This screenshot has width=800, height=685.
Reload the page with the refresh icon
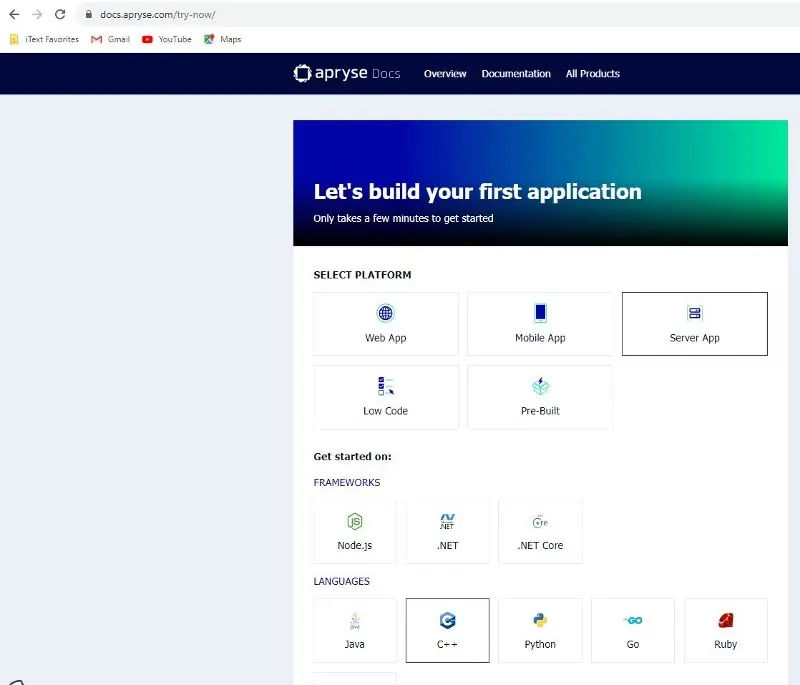click(60, 14)
